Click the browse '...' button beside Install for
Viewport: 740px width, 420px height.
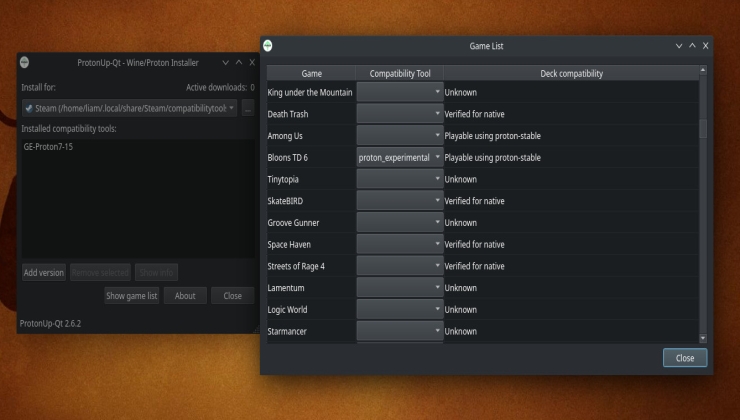tap(248, 108)
